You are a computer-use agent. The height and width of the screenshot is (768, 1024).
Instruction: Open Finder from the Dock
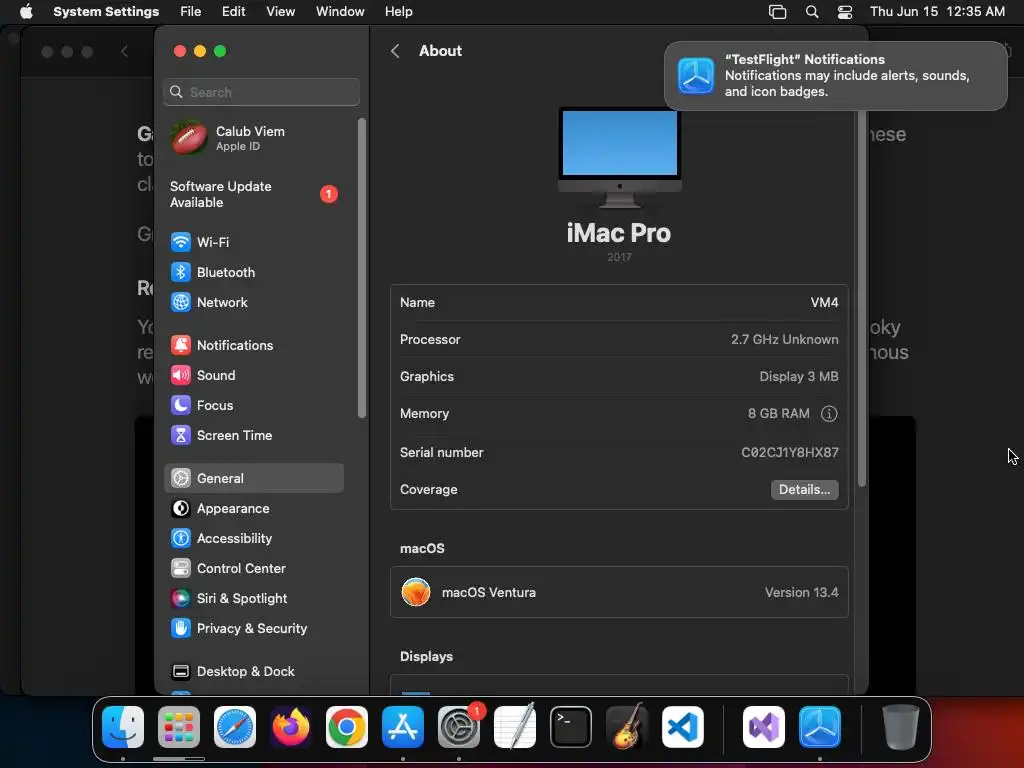pyautogui.click(x=123, y=727)
